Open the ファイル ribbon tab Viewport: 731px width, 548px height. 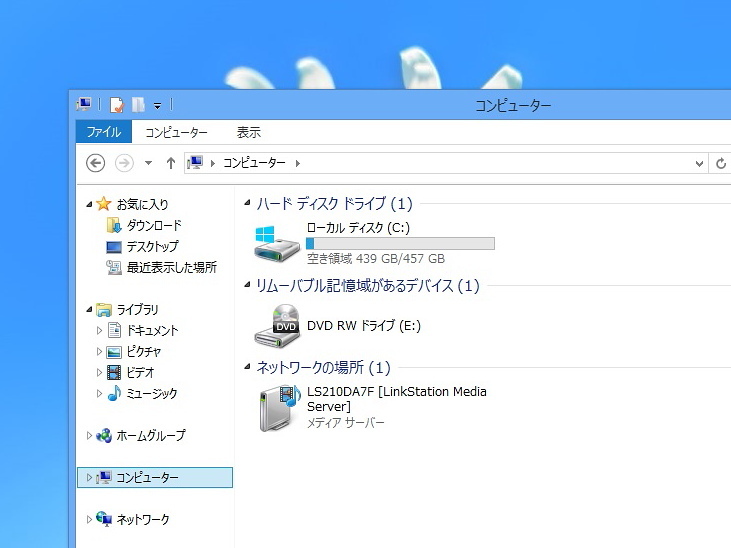coord(104,132)
